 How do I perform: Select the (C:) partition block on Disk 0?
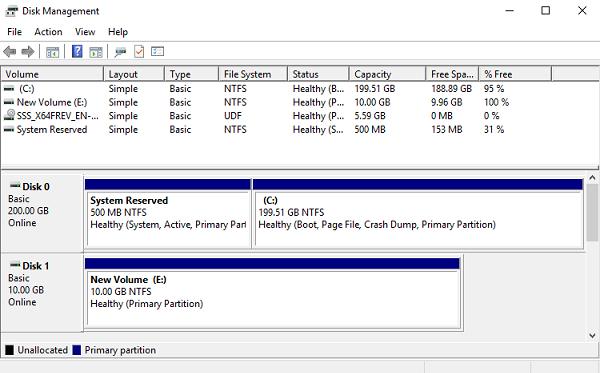click(418, 214)
